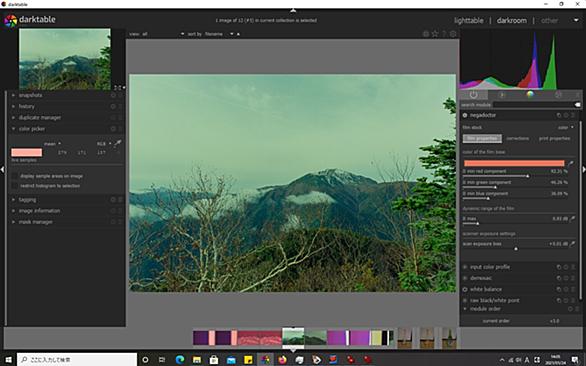Expand the history panel

[x=27, y=107]
